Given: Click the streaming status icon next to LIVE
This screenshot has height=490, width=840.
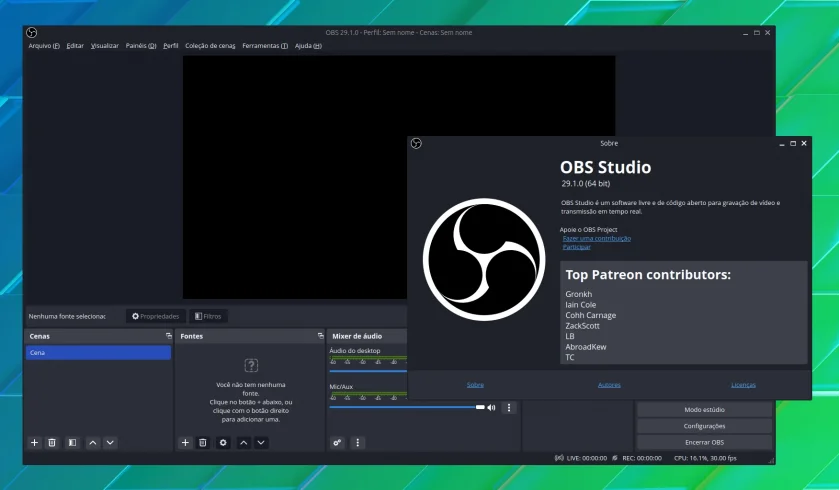Looking at the screenshot, I should click(559, 458).
